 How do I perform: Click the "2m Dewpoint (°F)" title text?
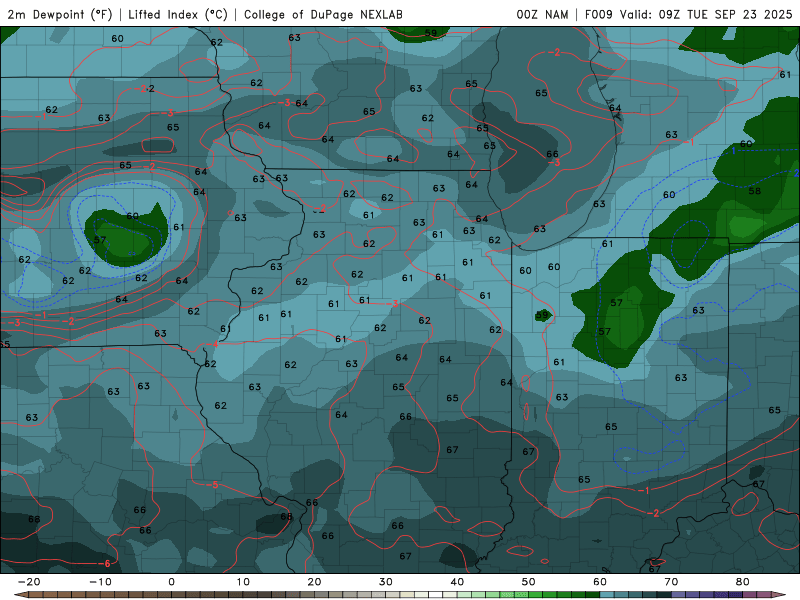pos(59,14)
